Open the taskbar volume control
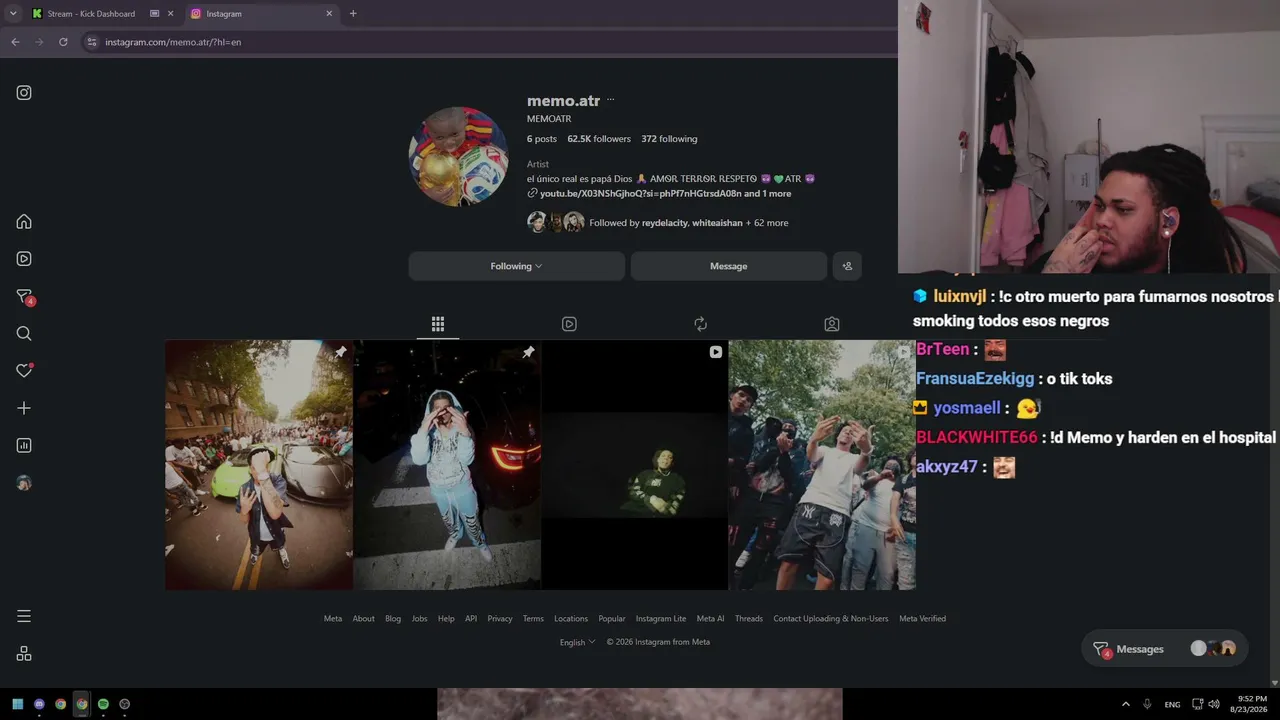The image size is (1280, 720). point(1214,704)
